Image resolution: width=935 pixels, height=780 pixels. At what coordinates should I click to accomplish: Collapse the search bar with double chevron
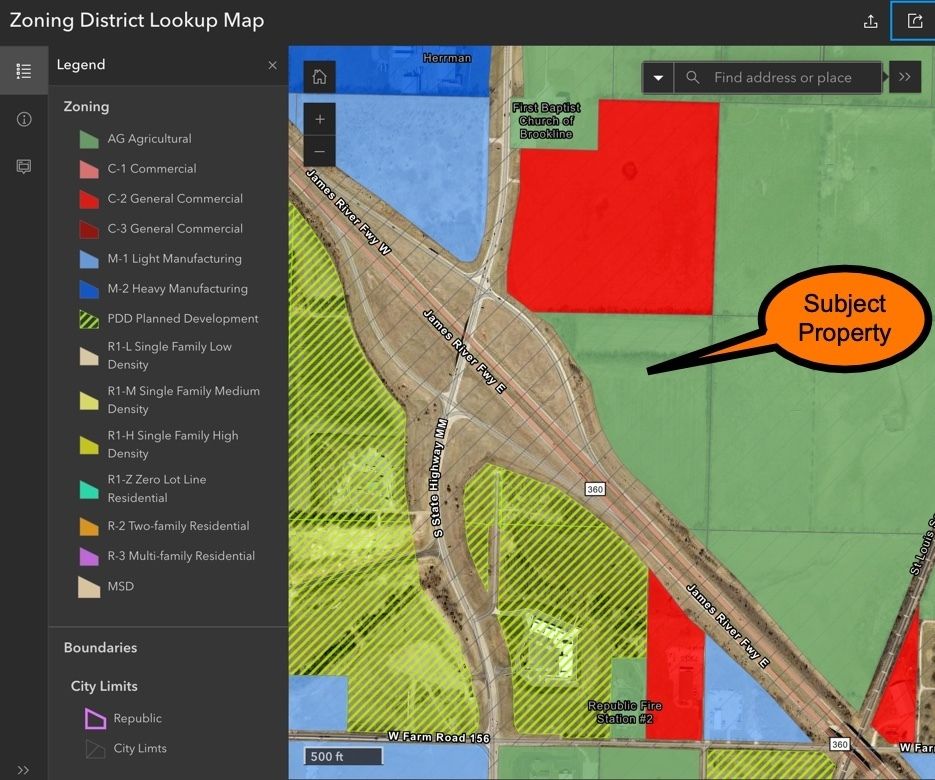pyautogui.click(x=904, y=77)
